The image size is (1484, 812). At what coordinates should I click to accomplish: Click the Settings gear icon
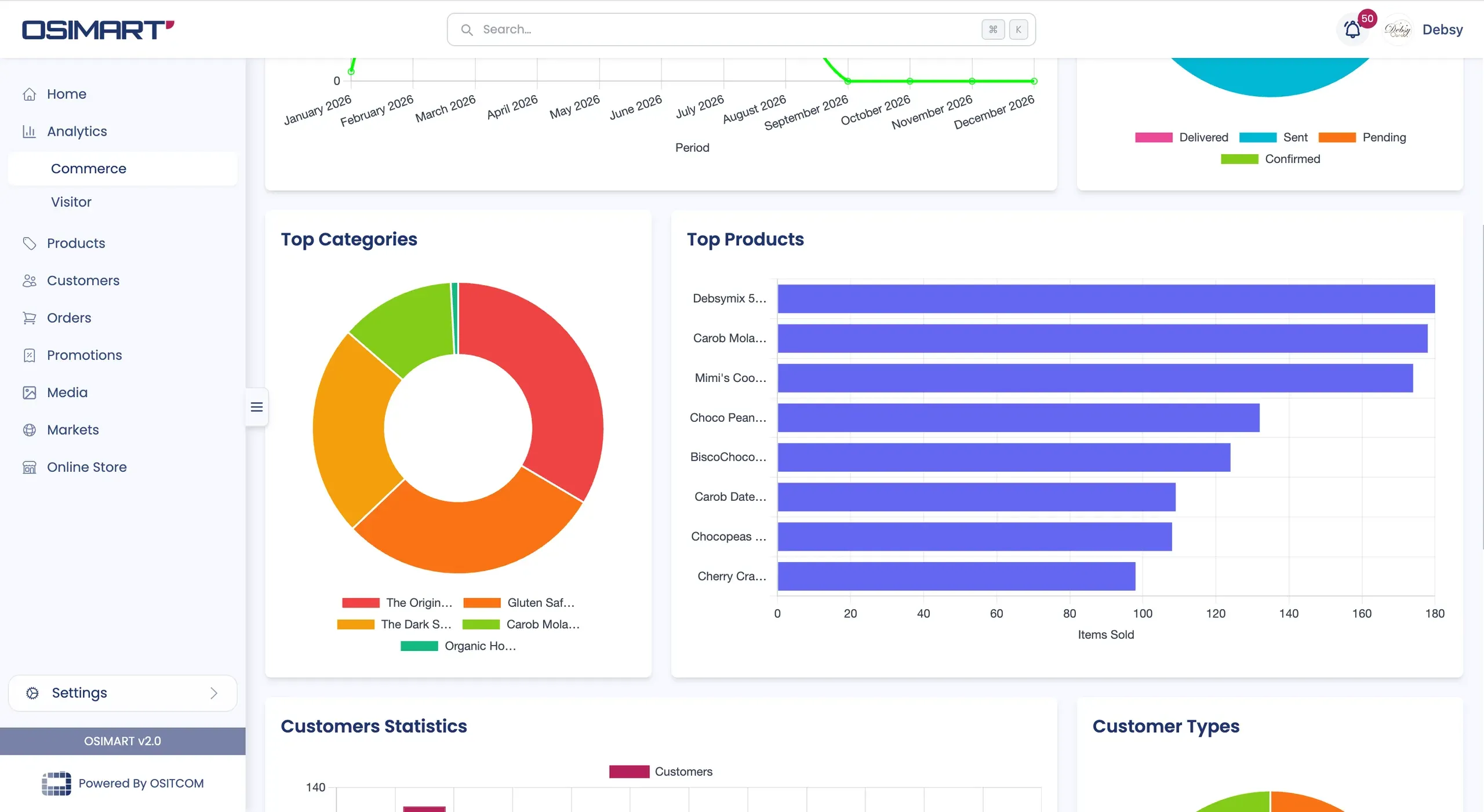point(32,693)
